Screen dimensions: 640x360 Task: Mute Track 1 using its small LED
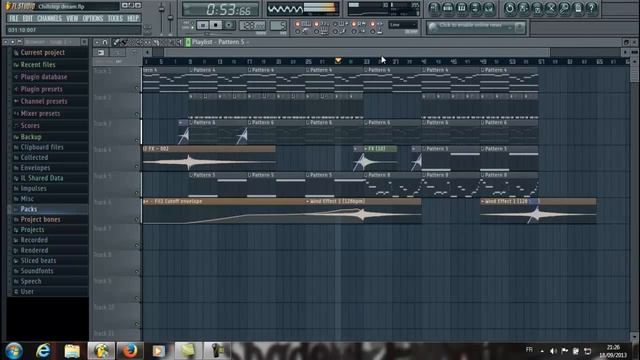[x=137, y=88]
